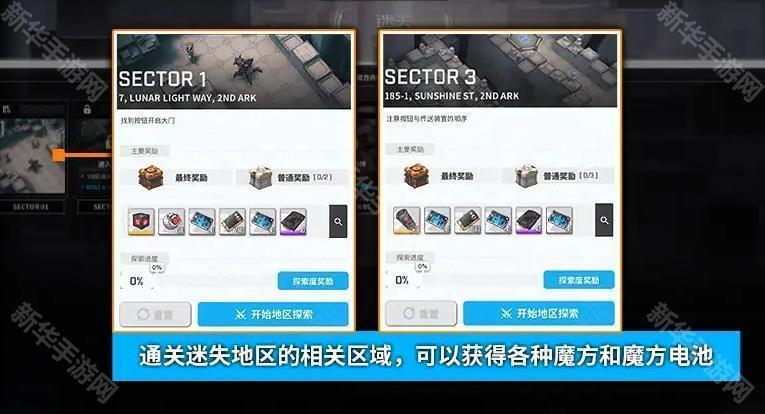
Task: Click purple-rarity dark item in Sector 1
Action: 293,221
